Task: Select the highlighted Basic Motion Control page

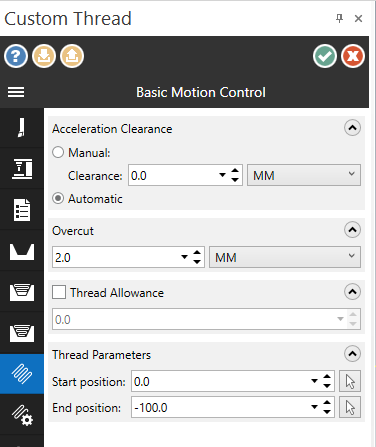Action: [x=22, y=374]
